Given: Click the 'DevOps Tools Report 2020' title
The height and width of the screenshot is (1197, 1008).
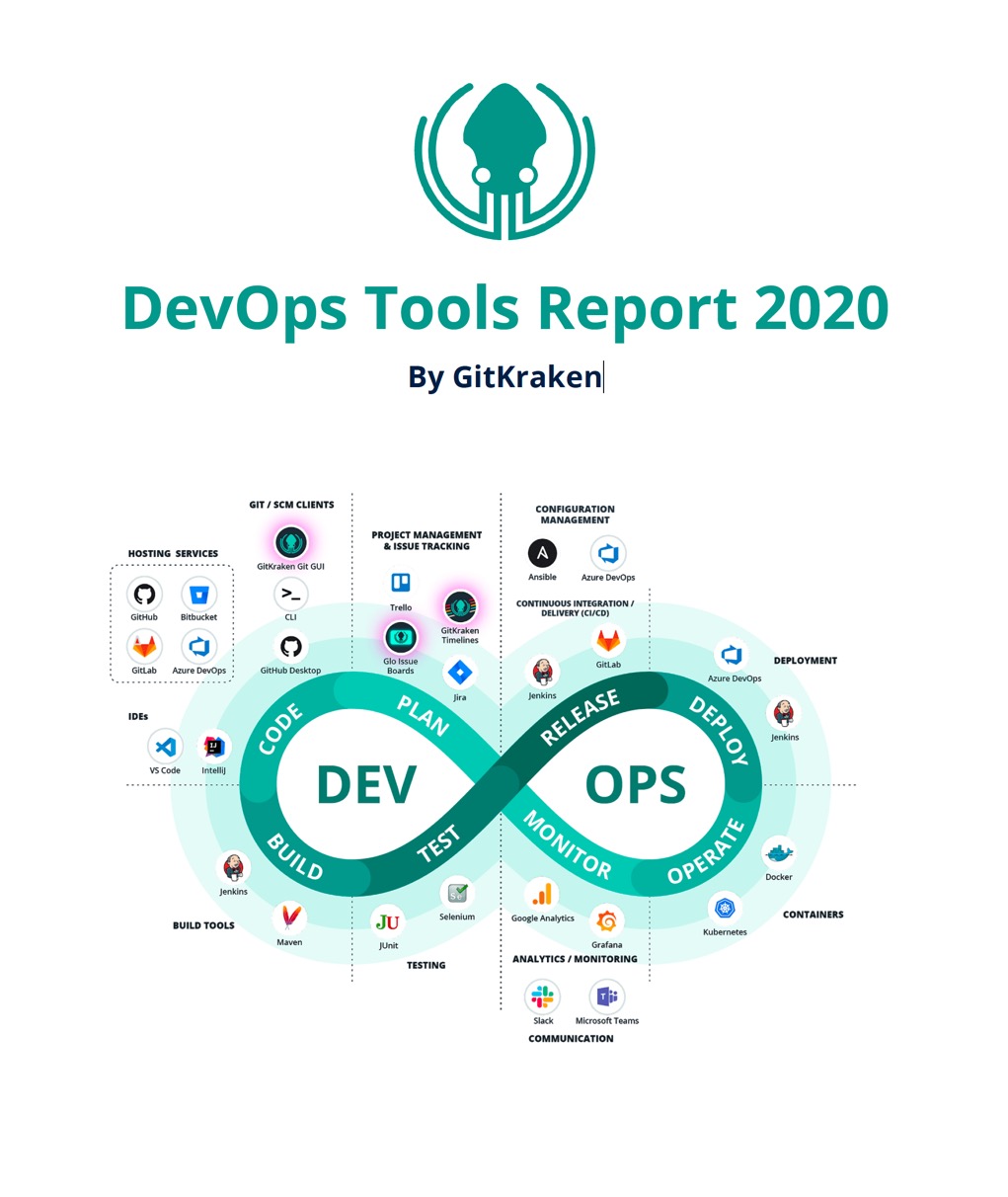Looking at the screenshot, I should (504, 307).
